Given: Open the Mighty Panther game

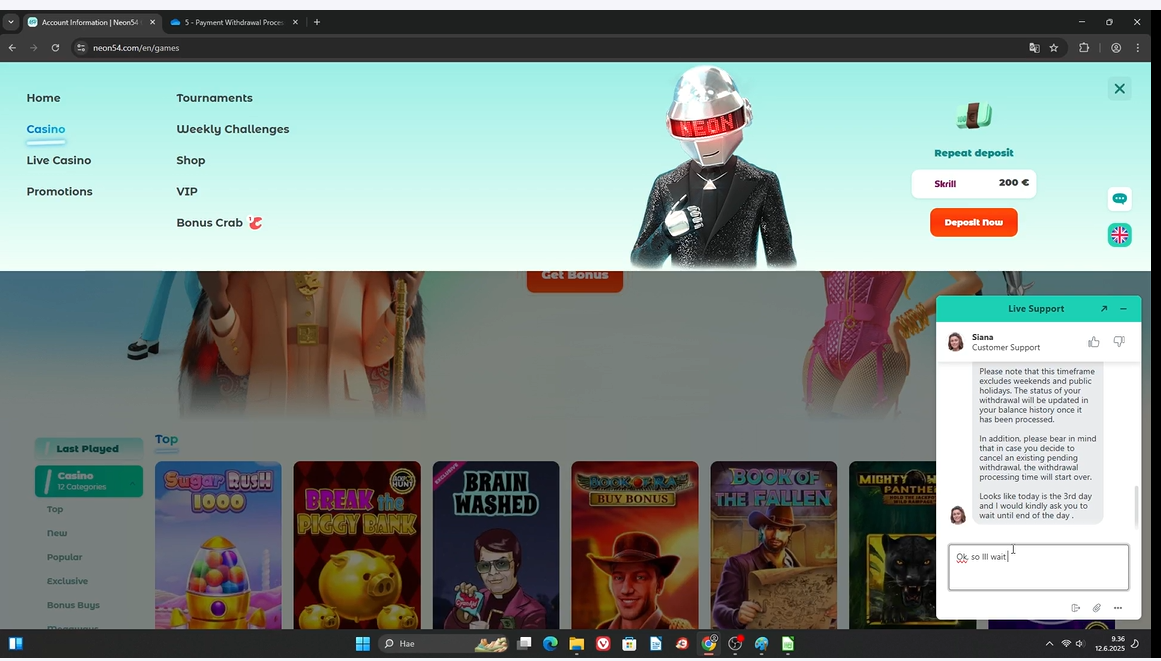Looking at the screenshot, I should pyautogui.click(x=892, y=545).
